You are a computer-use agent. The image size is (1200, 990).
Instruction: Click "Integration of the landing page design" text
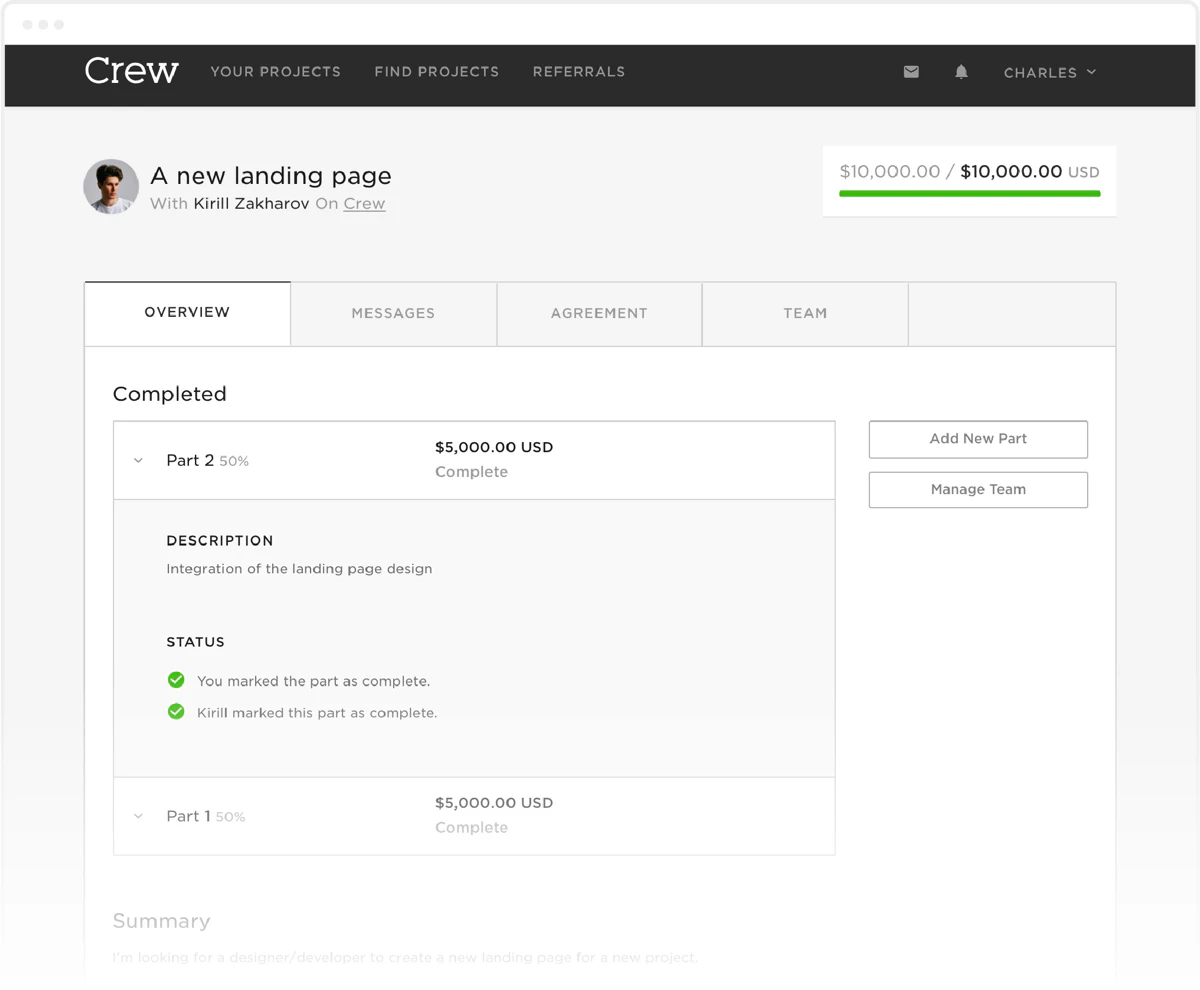point(299,569)
